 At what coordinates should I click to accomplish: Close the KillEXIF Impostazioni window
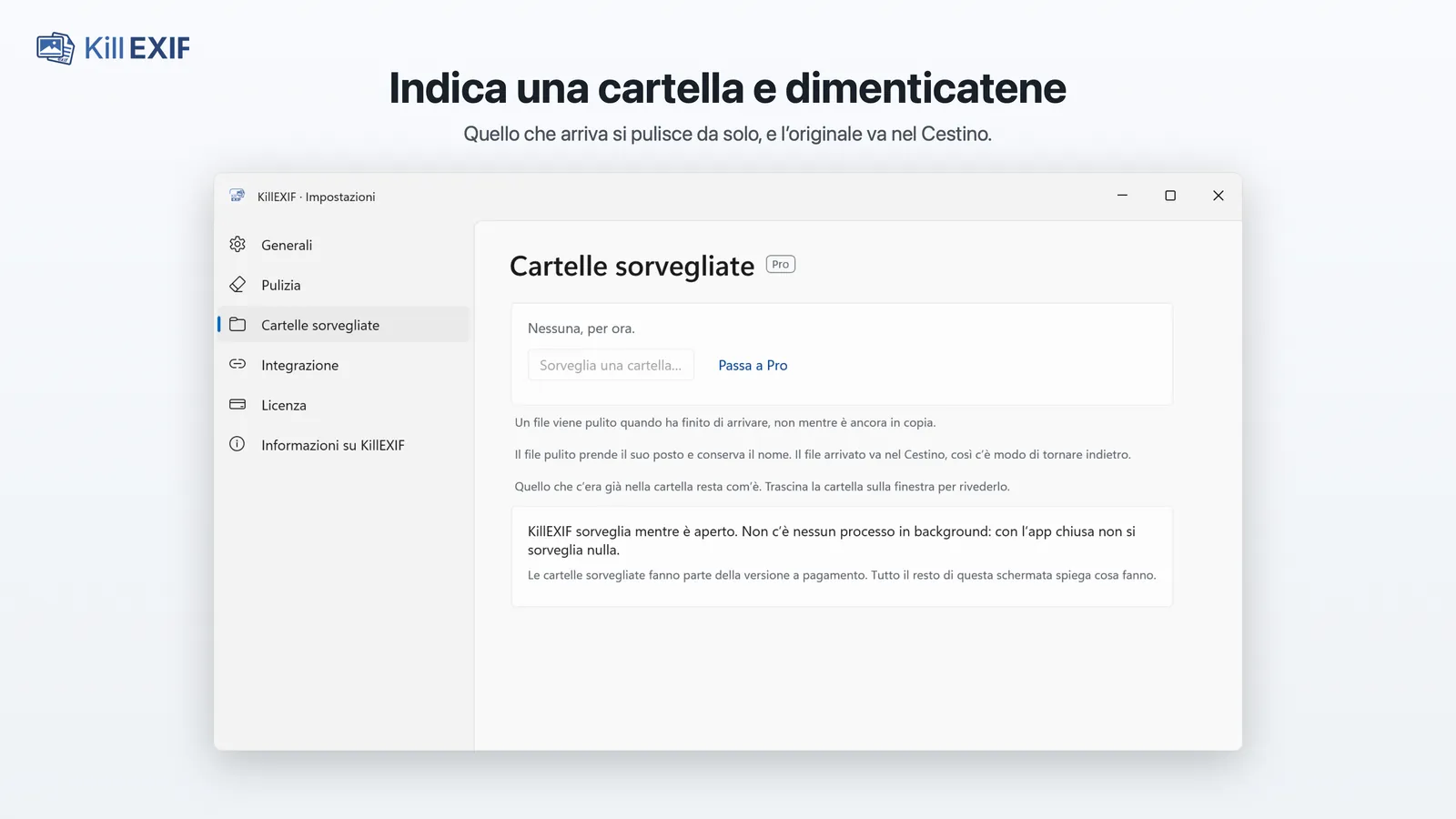[1218, 196]
